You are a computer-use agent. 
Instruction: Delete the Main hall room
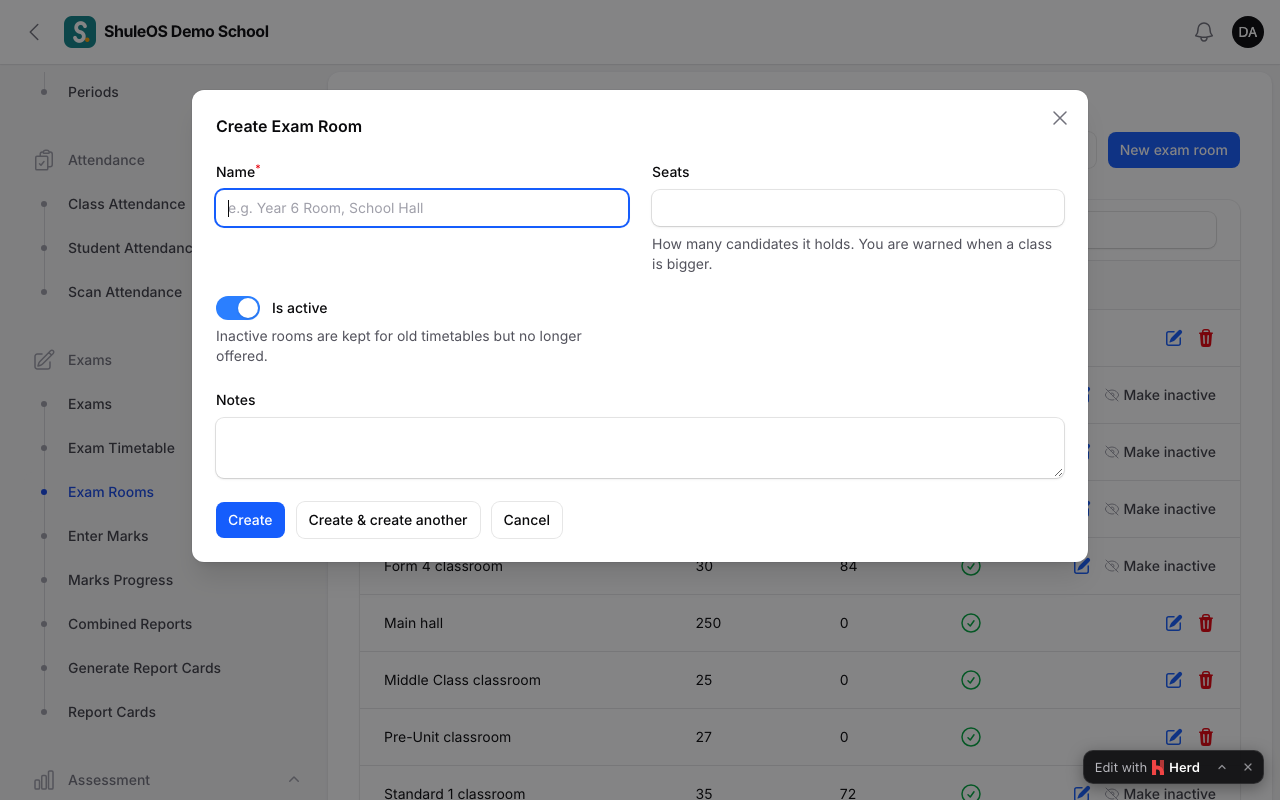[x=1206, y=623]
